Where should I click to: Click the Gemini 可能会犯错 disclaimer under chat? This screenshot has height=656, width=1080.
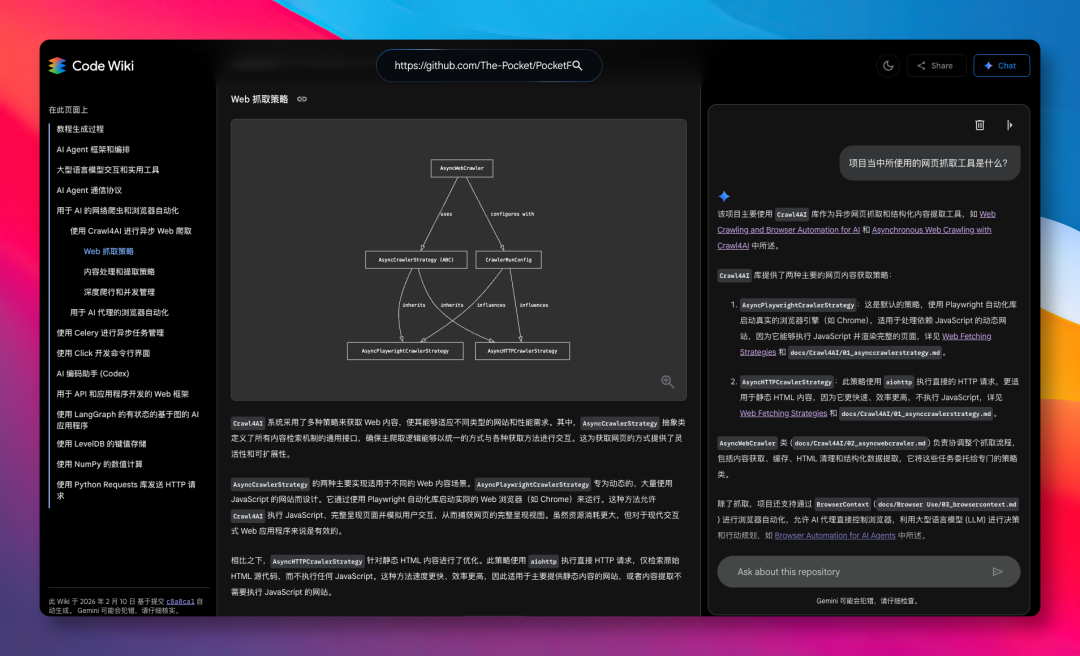(x=867, y=601)
